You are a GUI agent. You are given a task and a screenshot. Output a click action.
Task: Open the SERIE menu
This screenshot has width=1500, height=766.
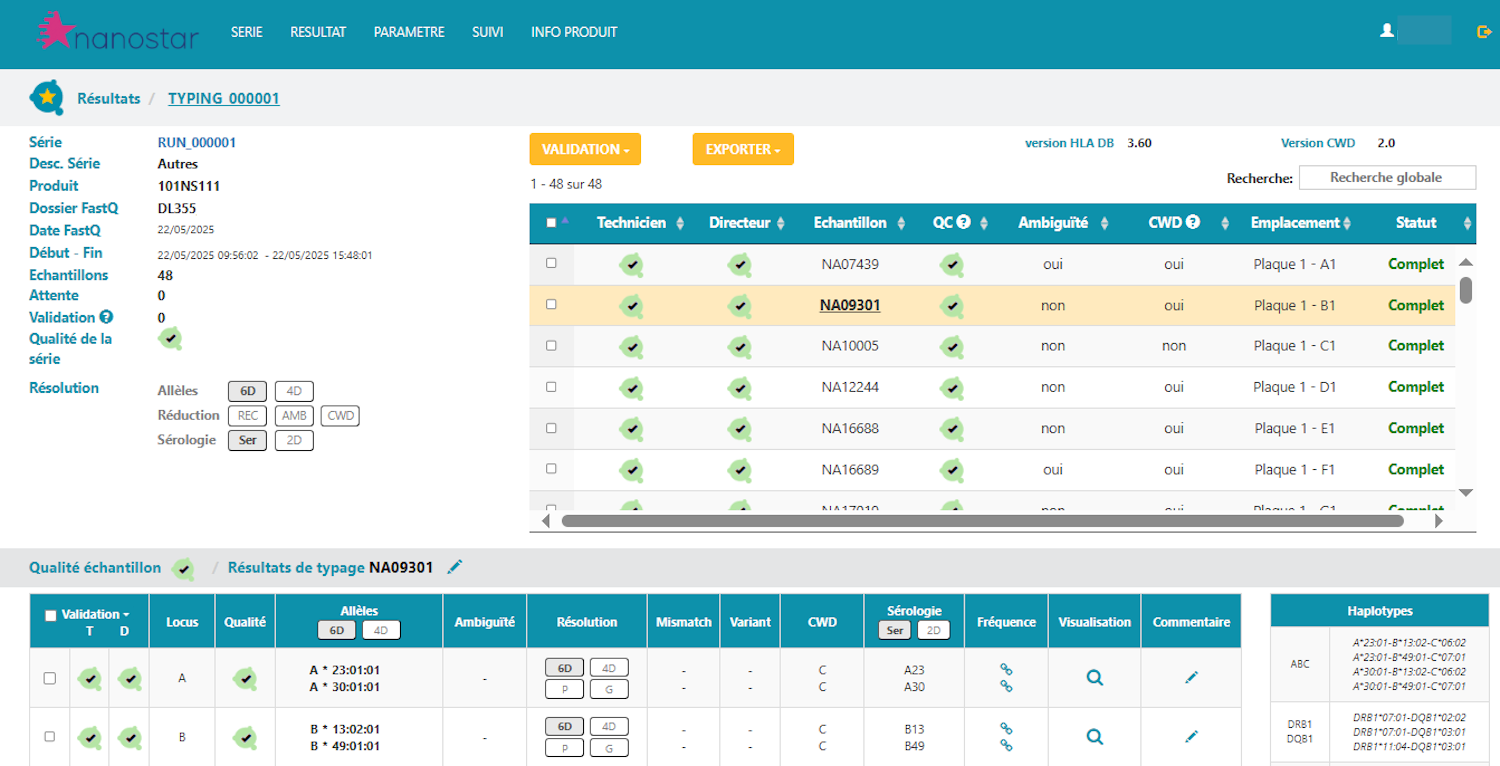(246, 32)
